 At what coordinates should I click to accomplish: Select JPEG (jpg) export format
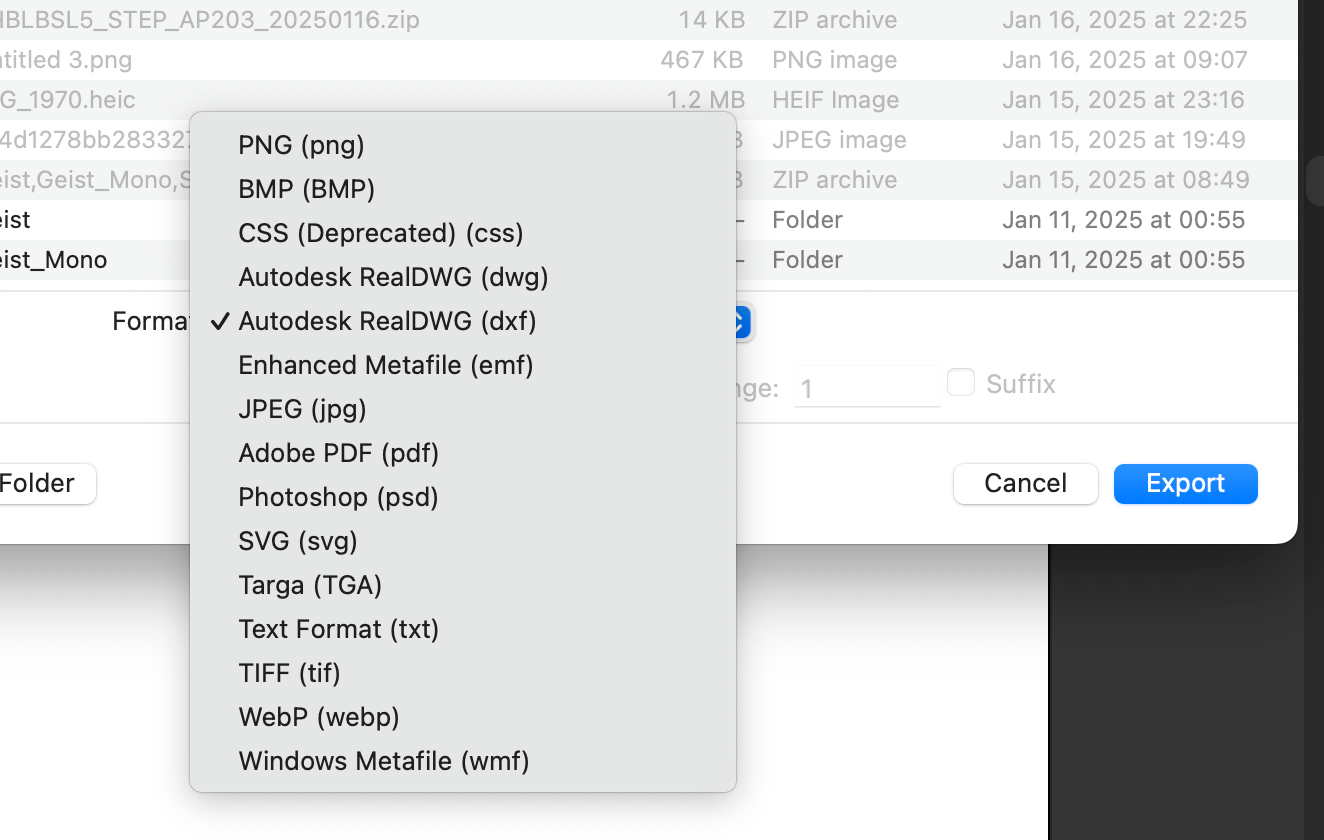(302, 409)
